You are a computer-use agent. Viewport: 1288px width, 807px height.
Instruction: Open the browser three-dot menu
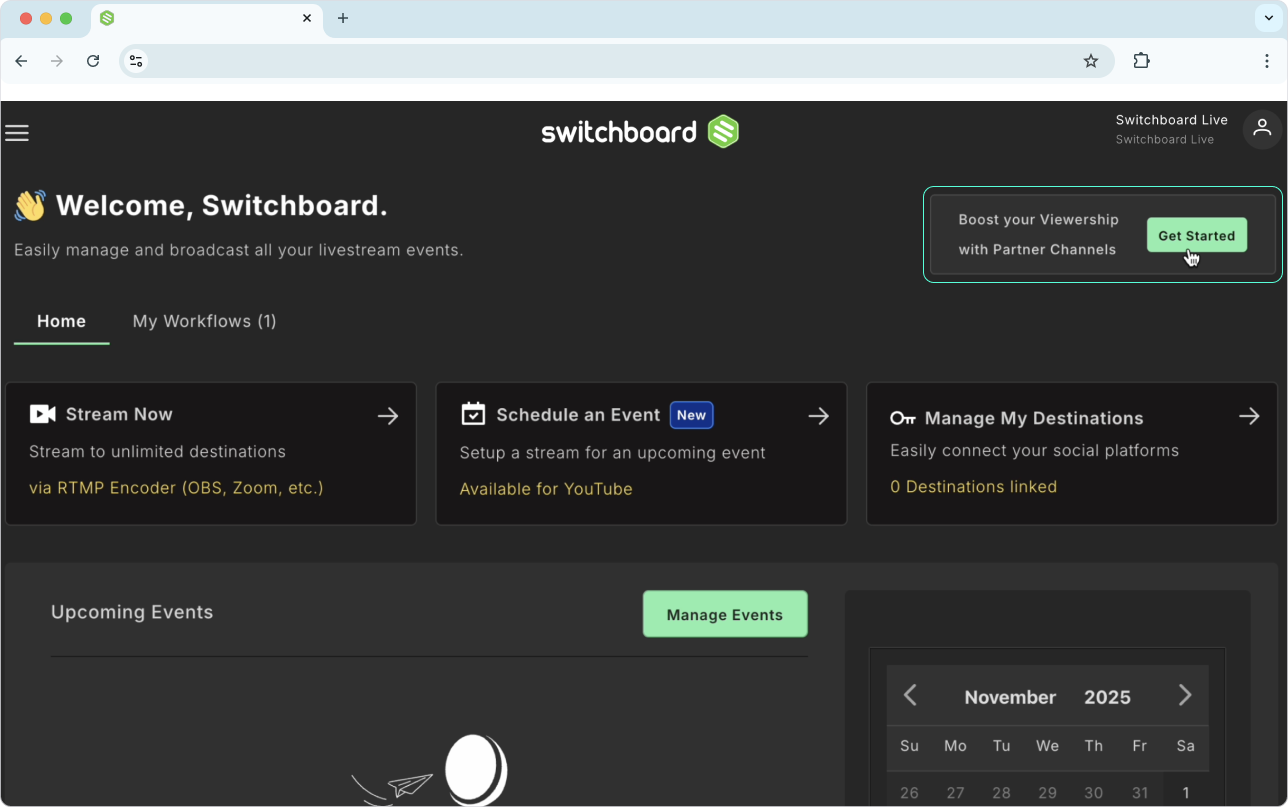[1267, 61]
